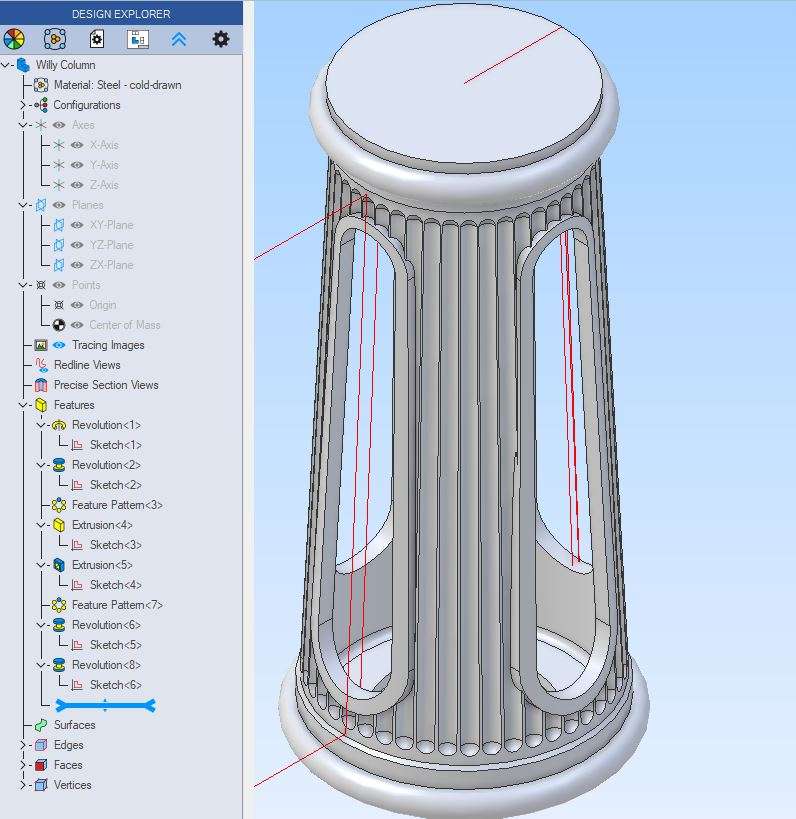Open the material settings toolbar icon
Viewport: 796px width, 819px height.
pos(55,39)
